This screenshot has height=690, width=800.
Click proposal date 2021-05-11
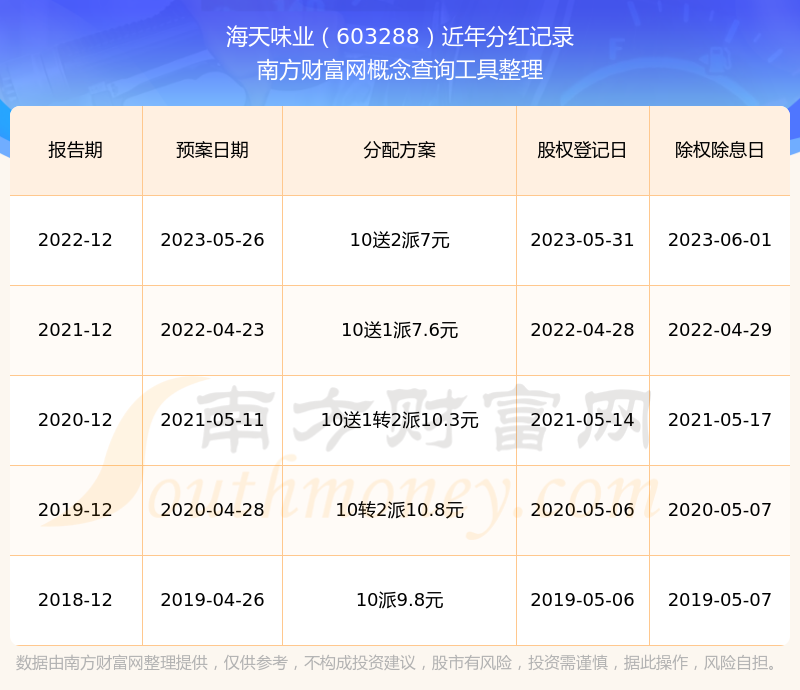point(212,420)
